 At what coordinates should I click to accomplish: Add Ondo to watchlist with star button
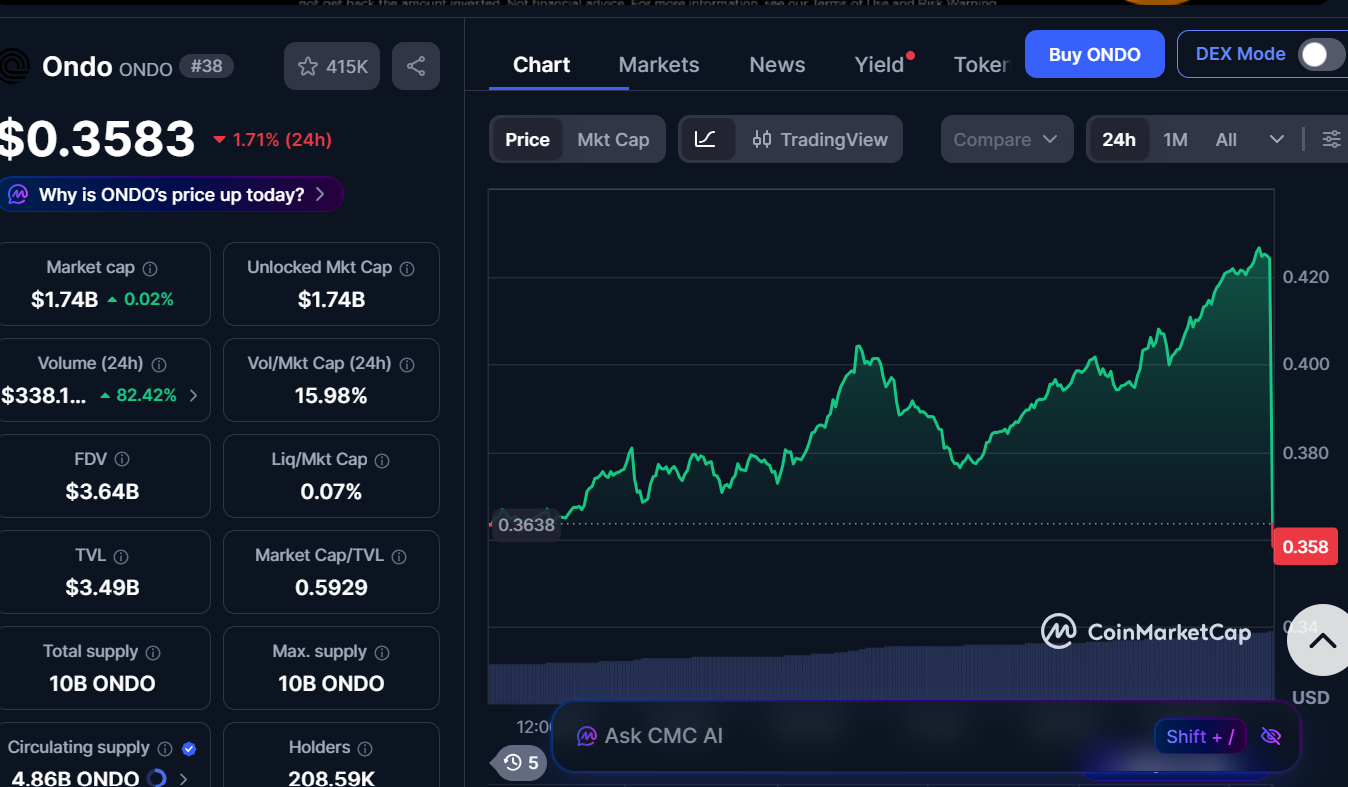pyautogui.click(x=332, y=67)
